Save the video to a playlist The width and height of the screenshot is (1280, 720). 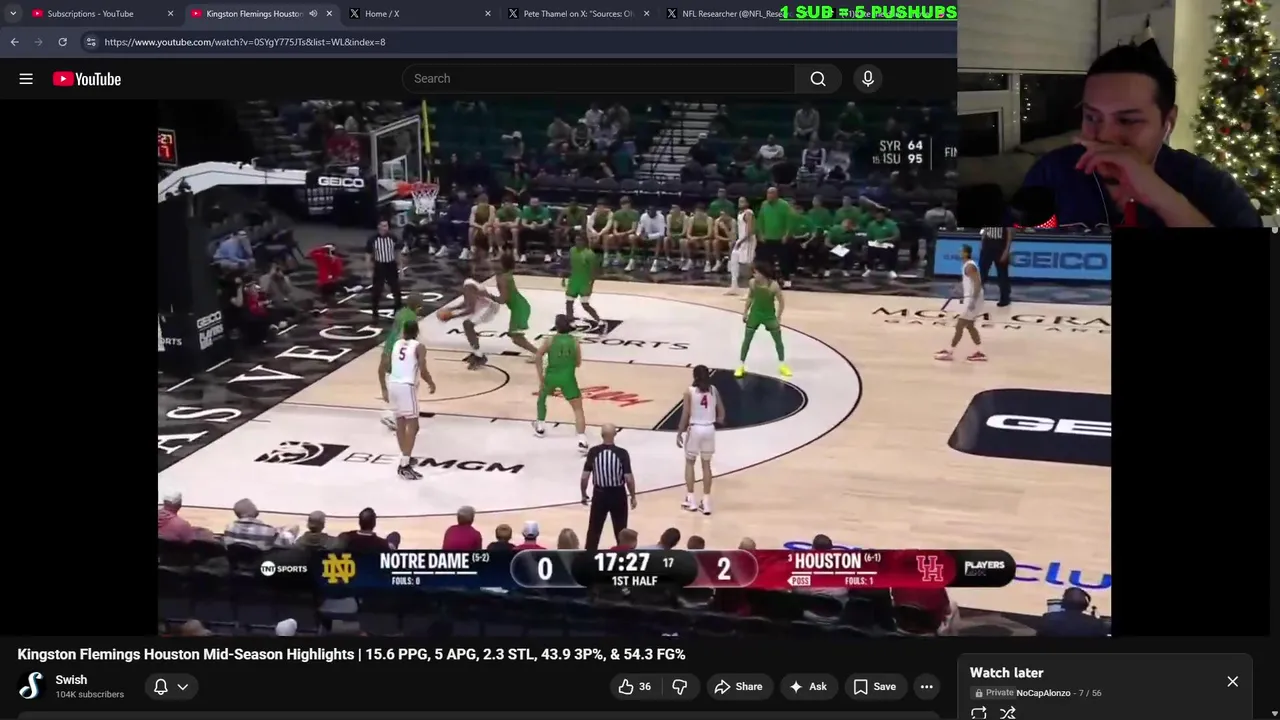coord(874,687)
